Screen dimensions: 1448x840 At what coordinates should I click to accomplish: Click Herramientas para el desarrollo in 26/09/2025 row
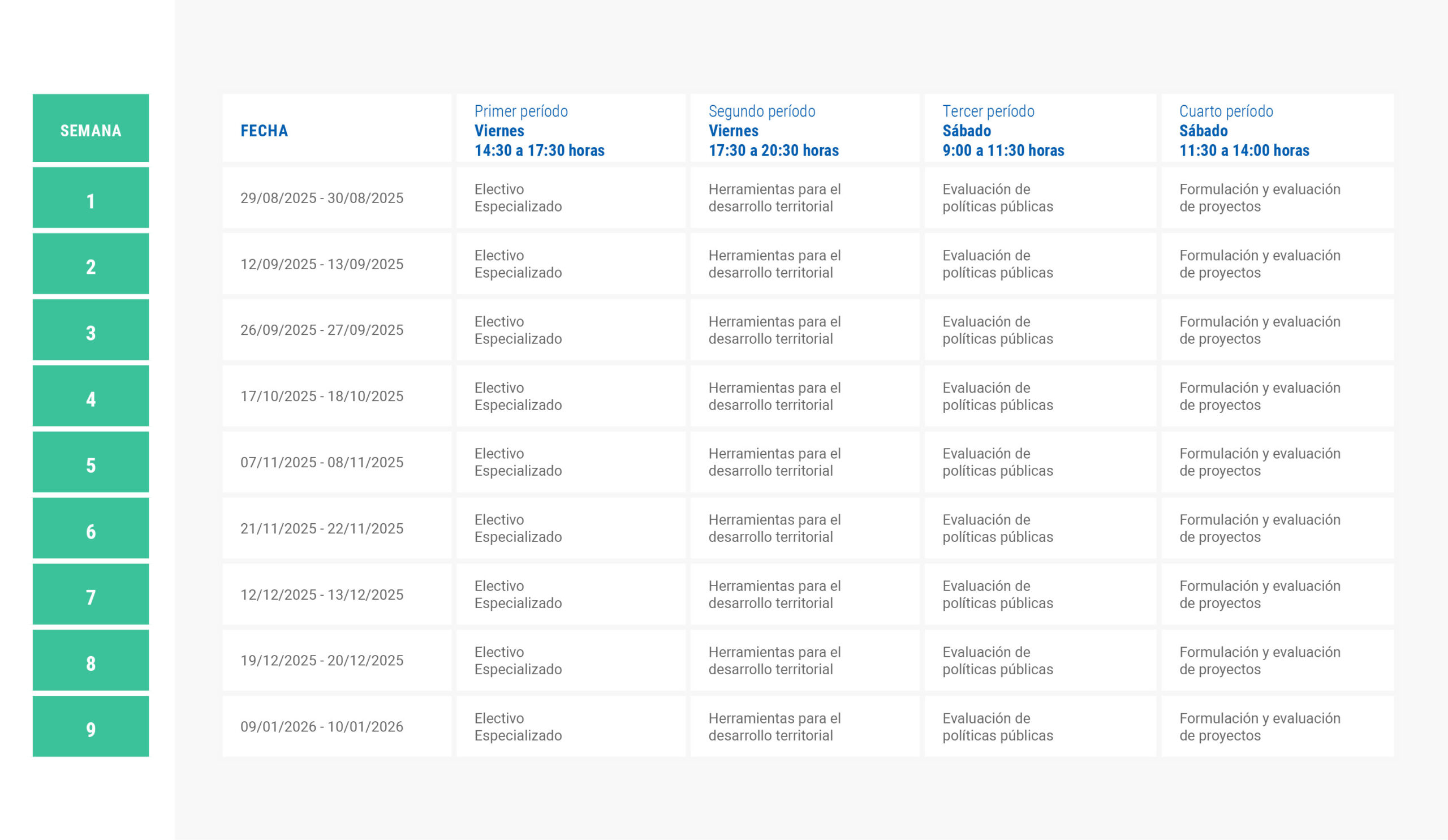click(x=804, y=330)
